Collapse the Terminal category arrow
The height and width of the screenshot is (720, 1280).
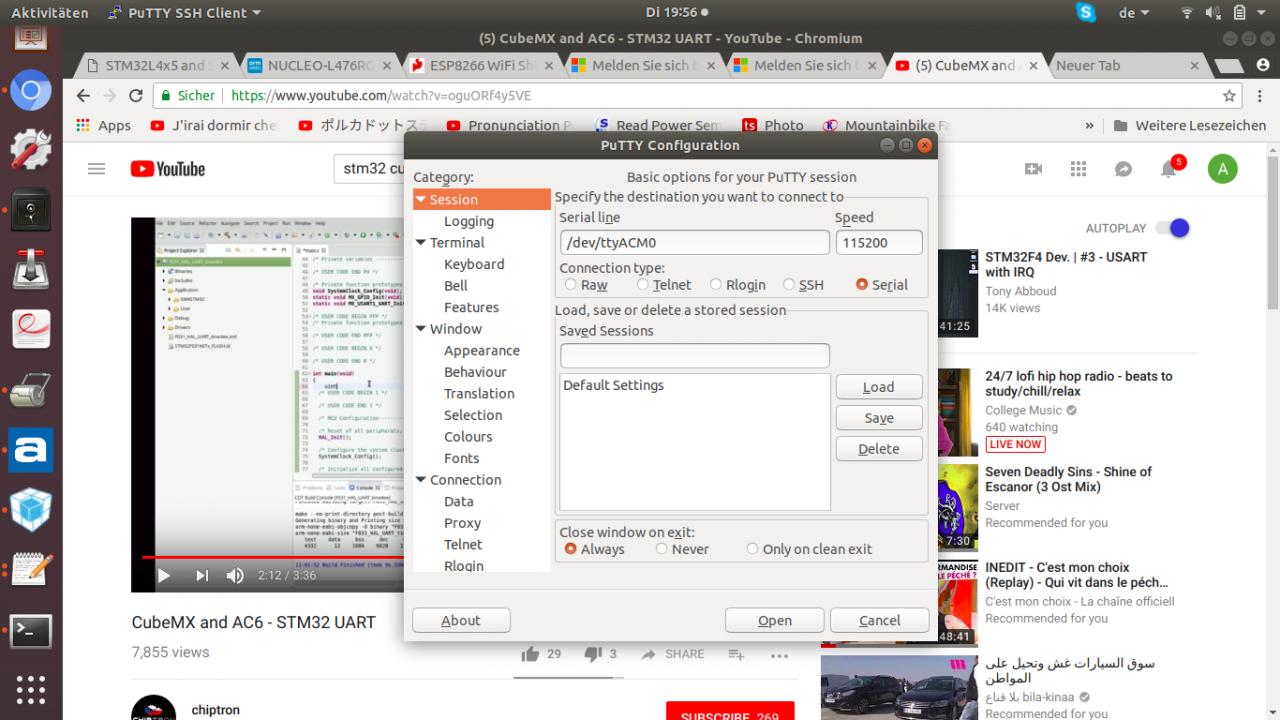pyautogui.click(x=421, y=242)
